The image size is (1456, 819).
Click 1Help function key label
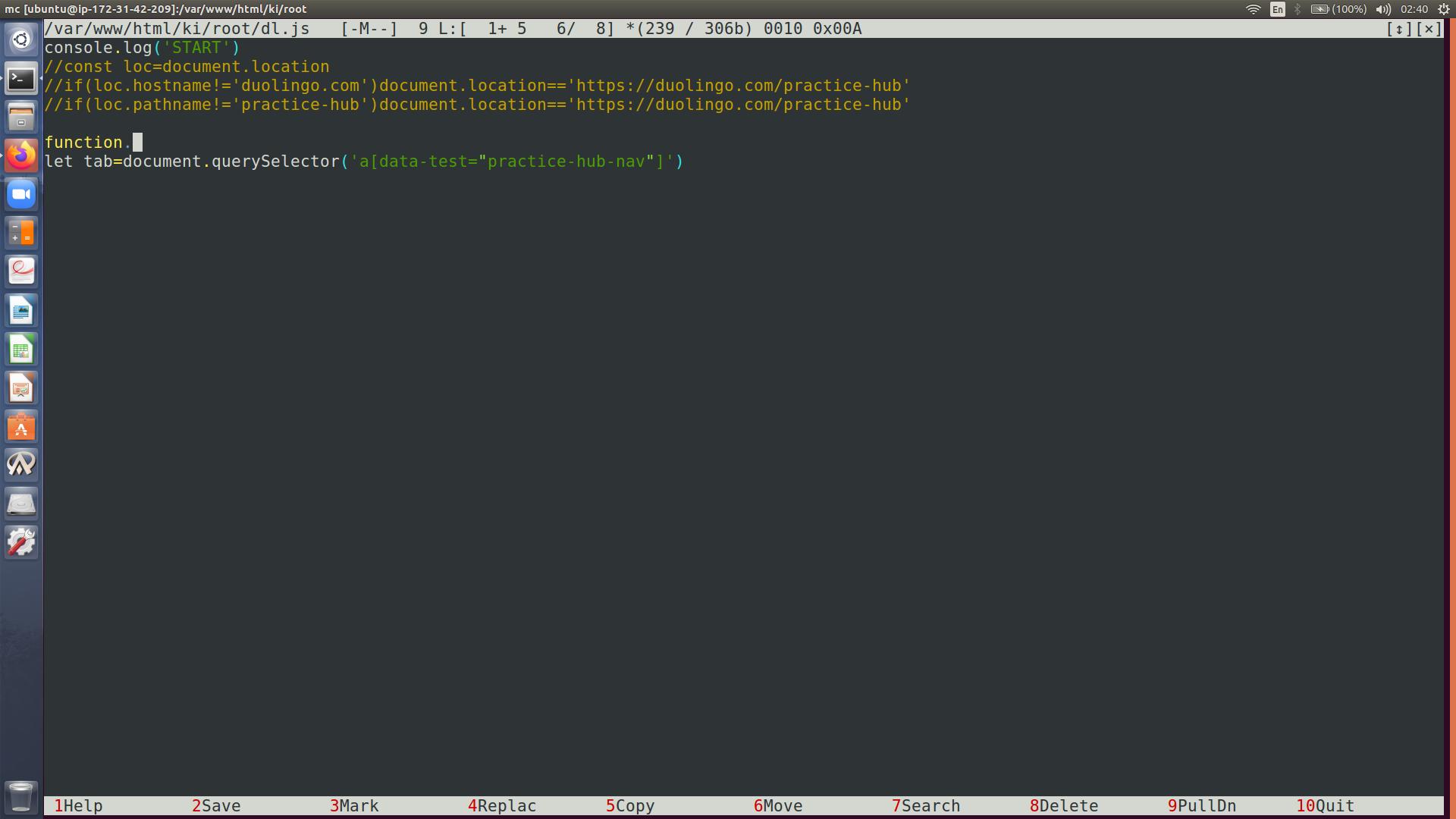point(78,806)
